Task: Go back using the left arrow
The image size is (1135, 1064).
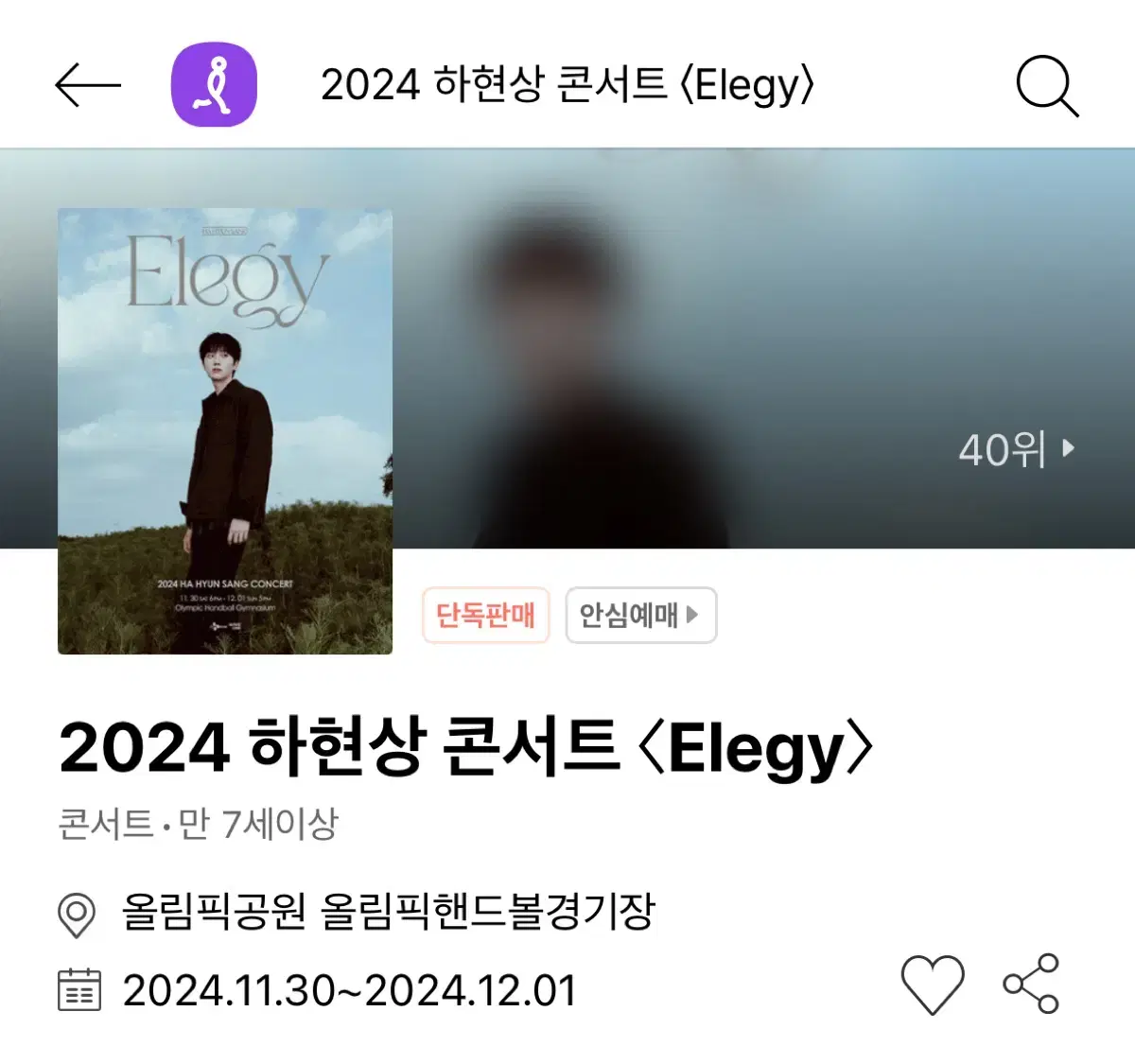Action: tap(88, 85)
